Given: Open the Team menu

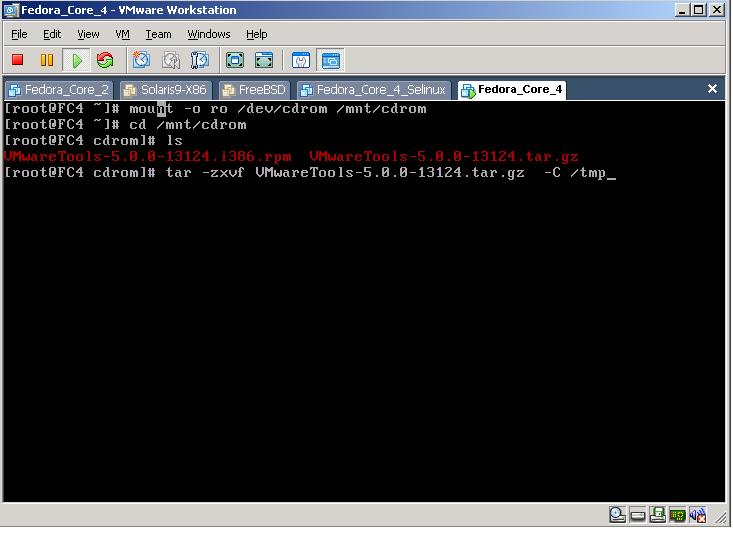Looking at the screenshot, I should (x=158, y=34).
